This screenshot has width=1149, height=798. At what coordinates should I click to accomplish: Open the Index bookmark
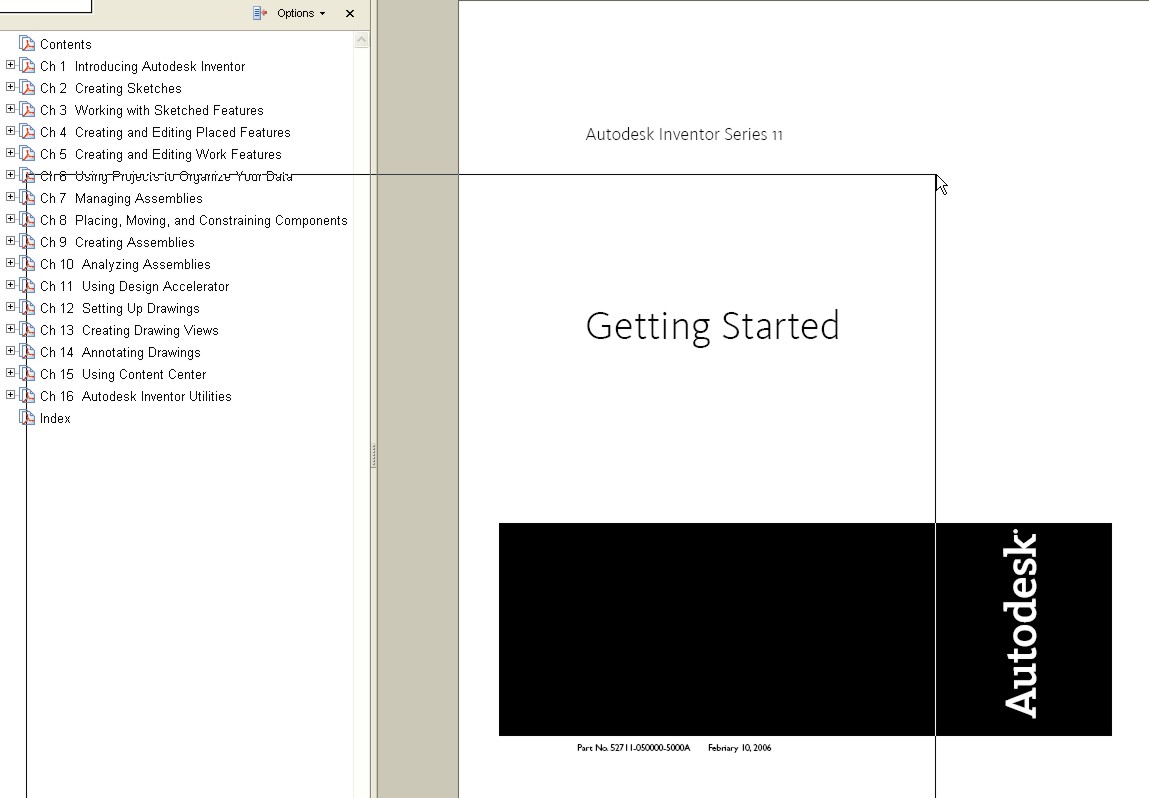click(55, 418)
